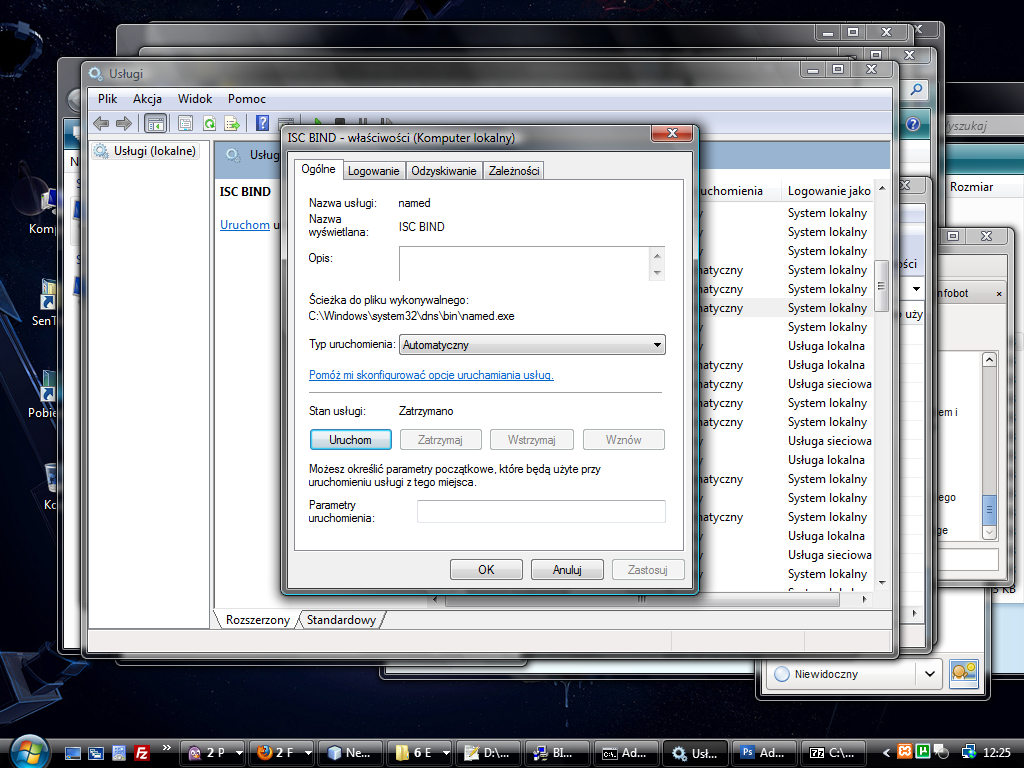Click the blue Help icon in toolbar
Screen dimensions: 1024x768
264,123
